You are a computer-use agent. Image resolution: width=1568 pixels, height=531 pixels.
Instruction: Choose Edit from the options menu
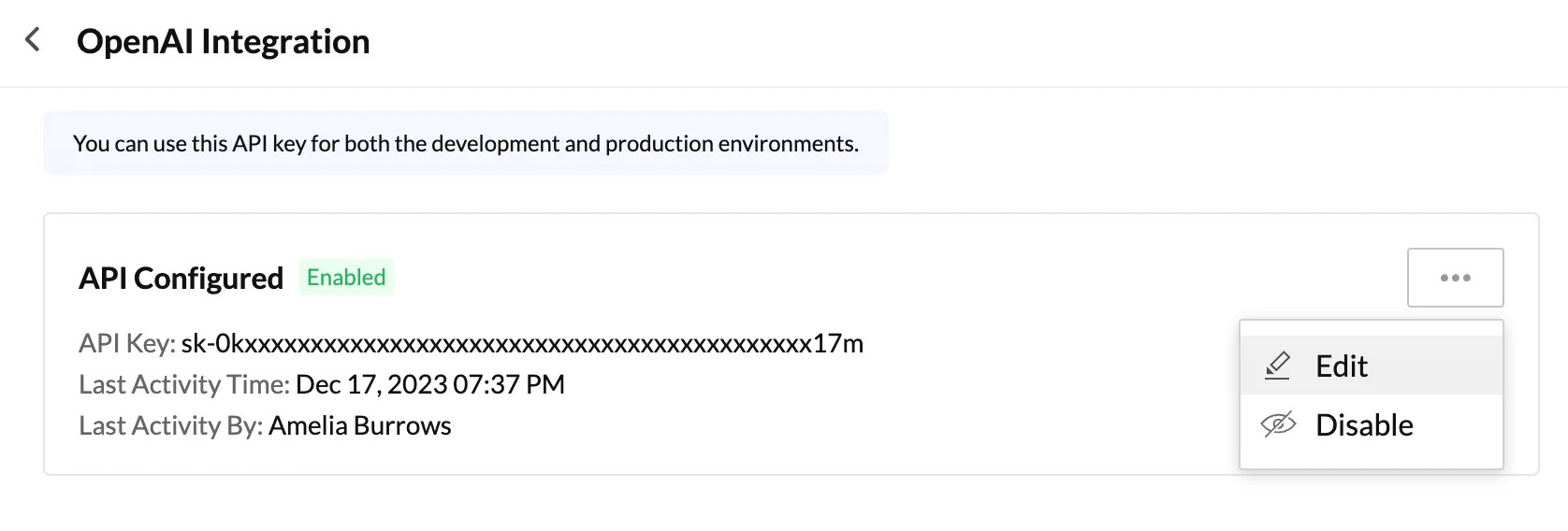[1372, 366]
